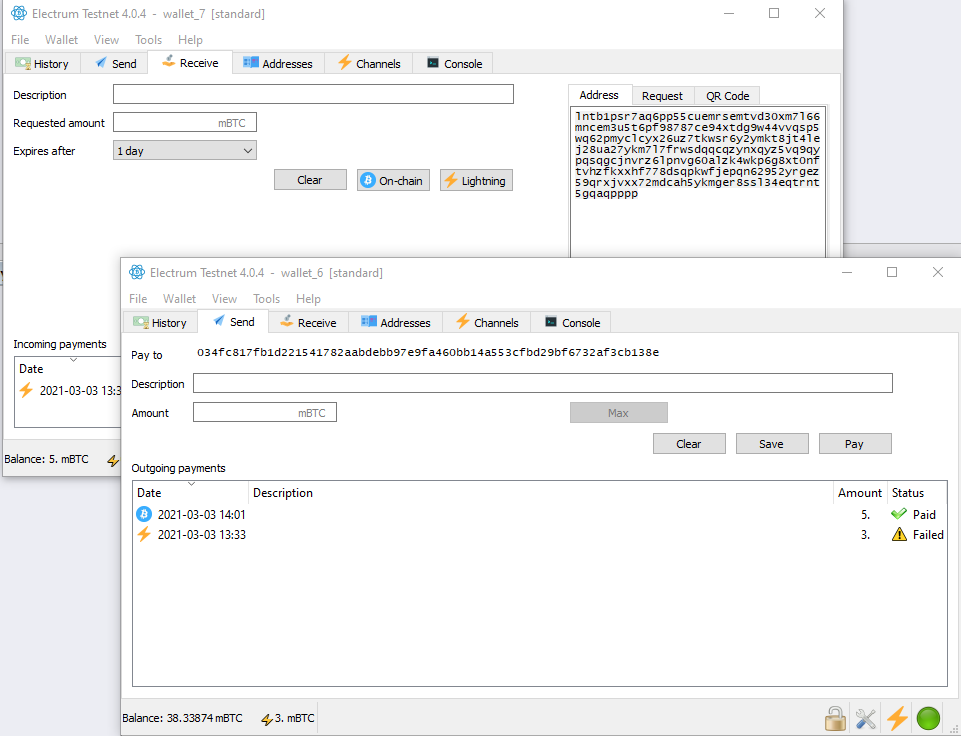Image resolution: width=961 pixels, height=736 pixels.
Task: Click yellow Failed warning icon
Action: (x=899, y=534)
